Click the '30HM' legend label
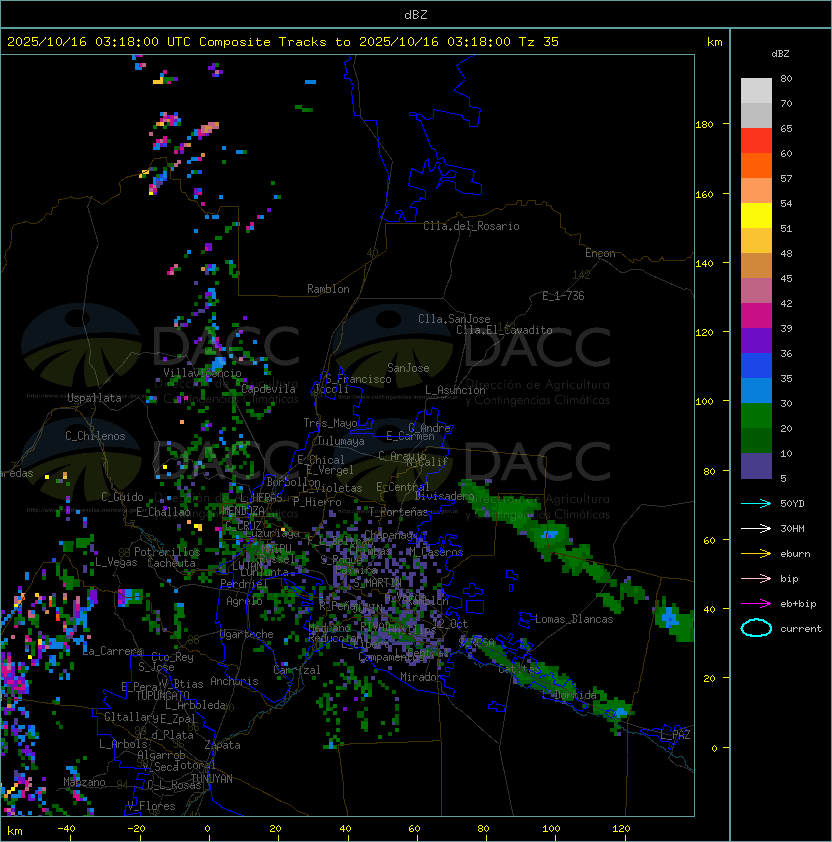Image resolution: width=832 pixels, height=842 pixels. click(792, 528)
